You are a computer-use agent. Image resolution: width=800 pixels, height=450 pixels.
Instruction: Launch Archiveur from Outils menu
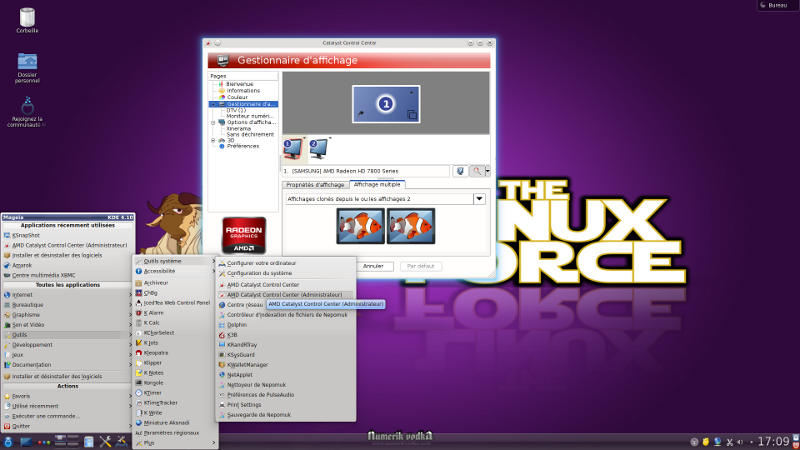[x=175, y=283]
